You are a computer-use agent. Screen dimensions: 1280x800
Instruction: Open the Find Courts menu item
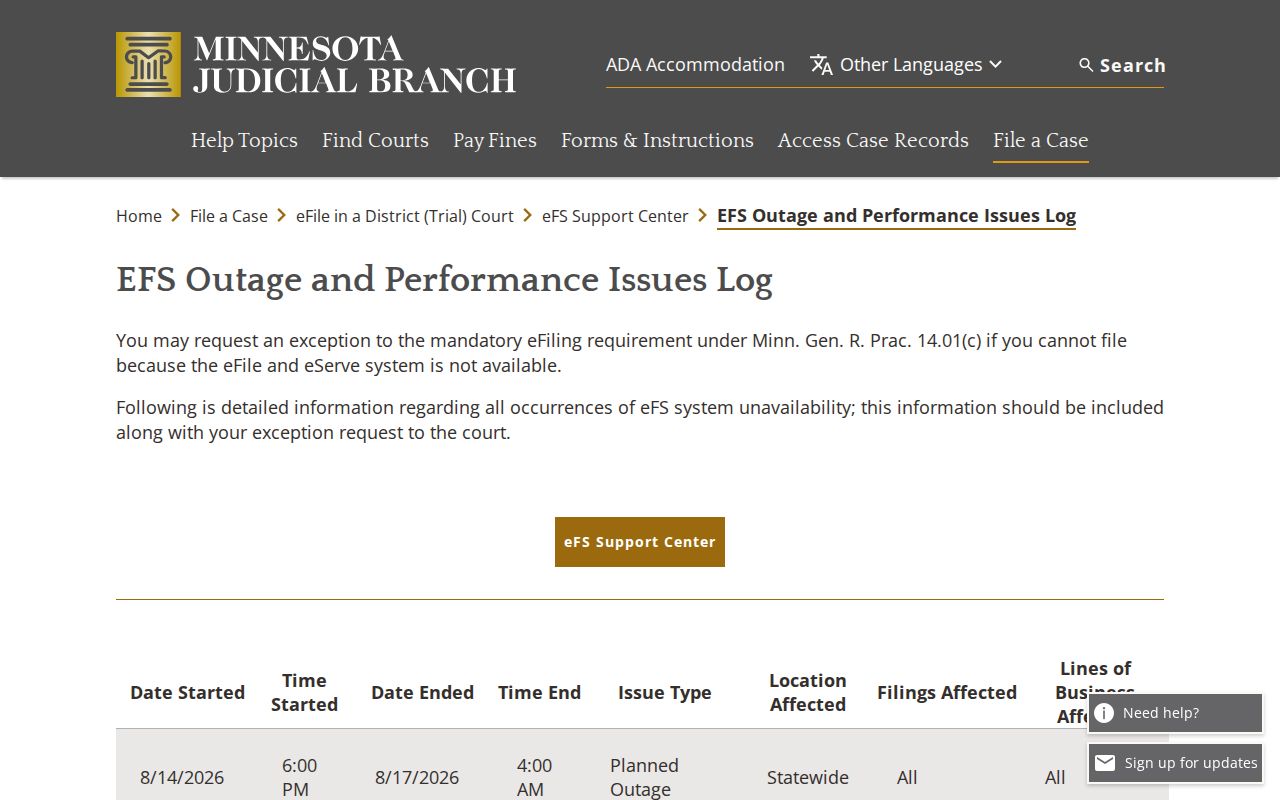tap(375, 140)
